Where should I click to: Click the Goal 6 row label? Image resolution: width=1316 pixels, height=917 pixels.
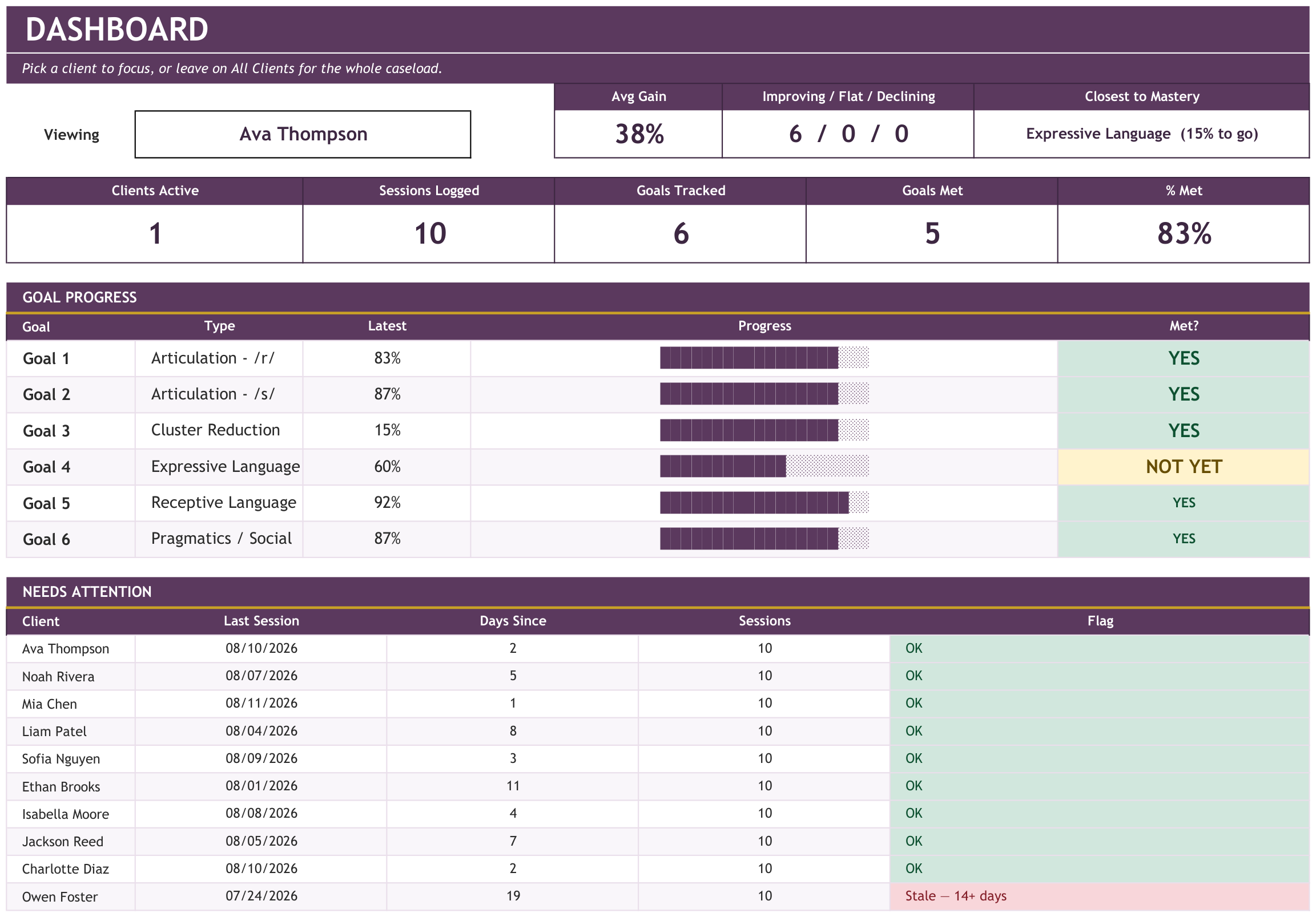tap(46, 540)
